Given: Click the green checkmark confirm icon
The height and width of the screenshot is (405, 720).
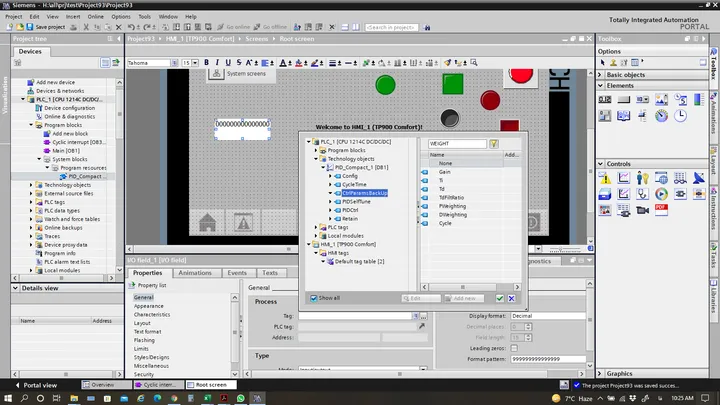Looking at the screenshot, I should (500, 298).
